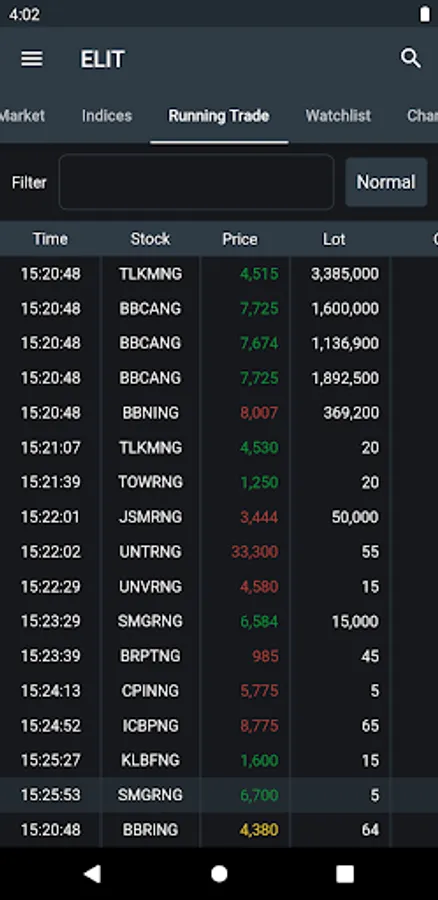Click price 6,584 of SMGRNG

click(259, 621)
